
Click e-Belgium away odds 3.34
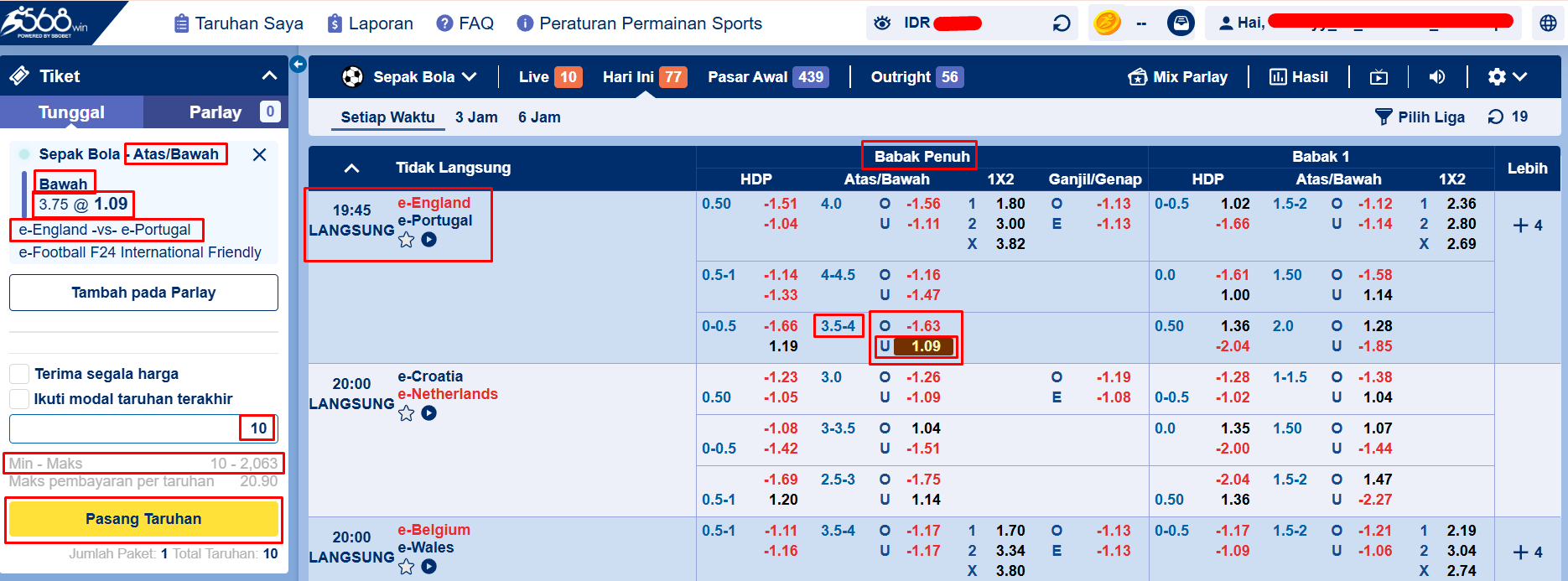click(x=1010, y=551)
